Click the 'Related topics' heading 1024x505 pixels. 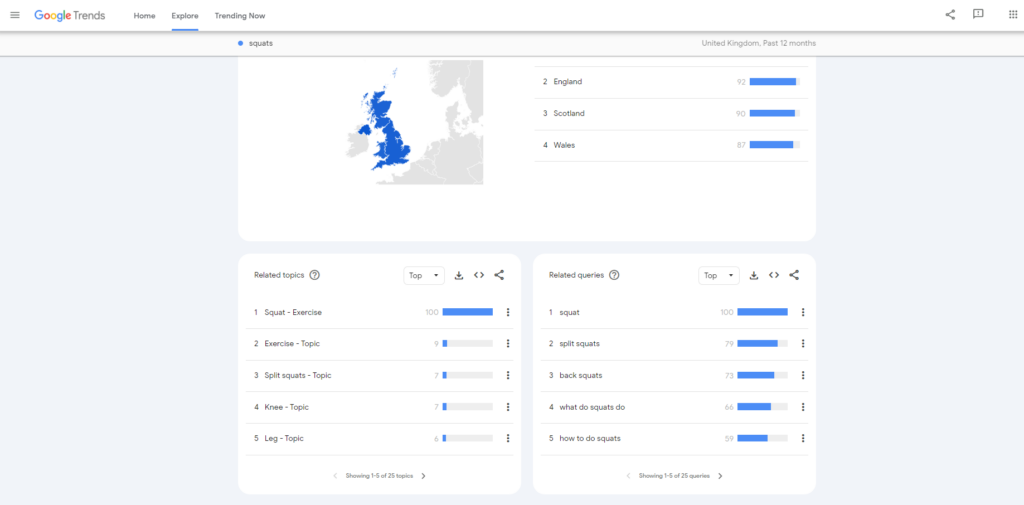click(x=279, y=275)
